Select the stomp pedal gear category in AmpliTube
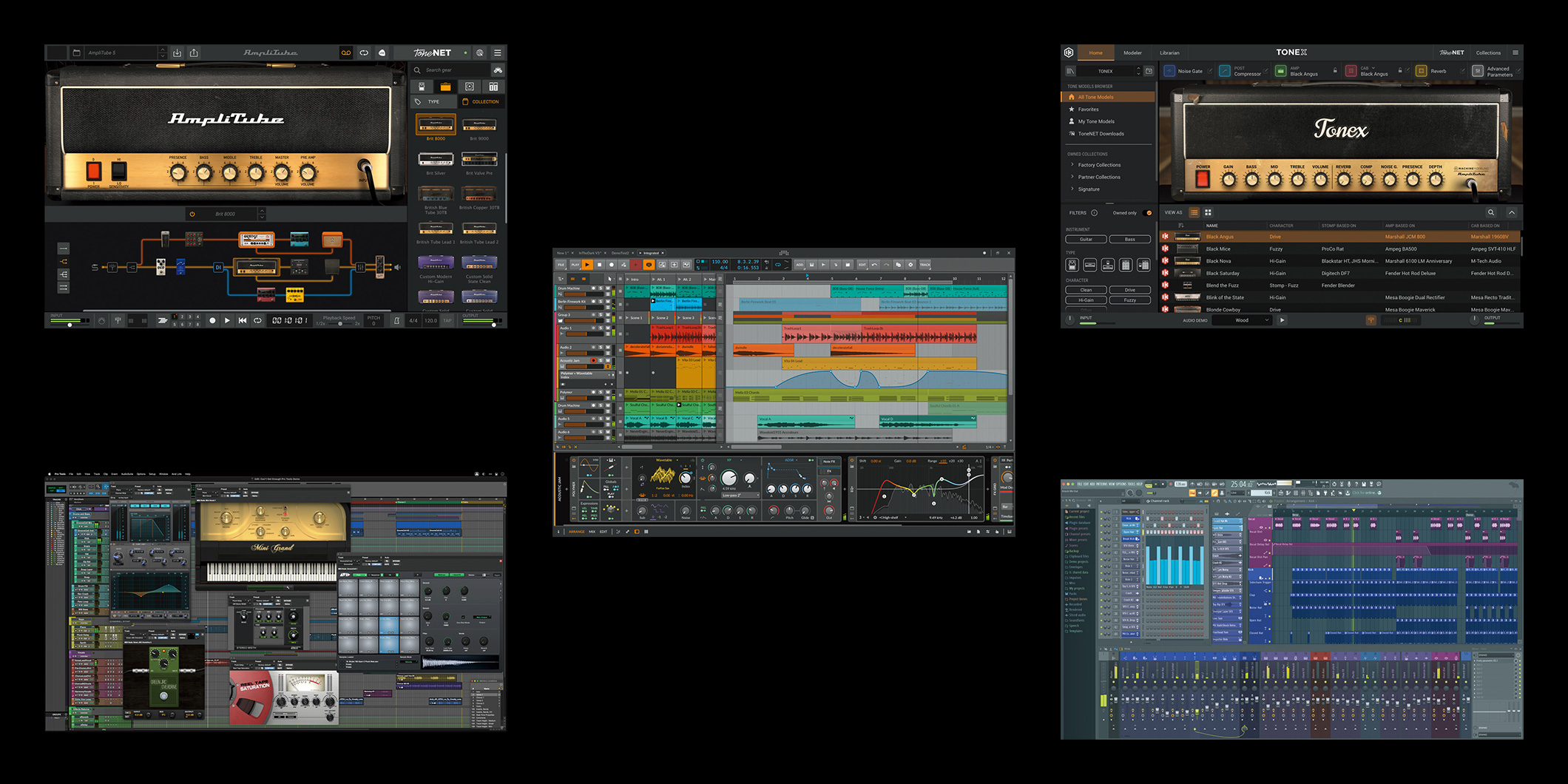Viewport: 1568px width, 784px height. (x=422, y=87)
